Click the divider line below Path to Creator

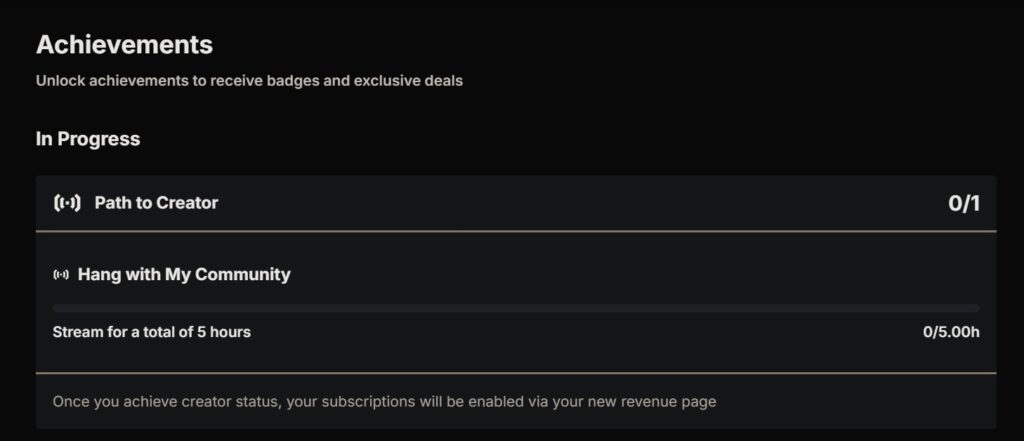coord(516,231)
